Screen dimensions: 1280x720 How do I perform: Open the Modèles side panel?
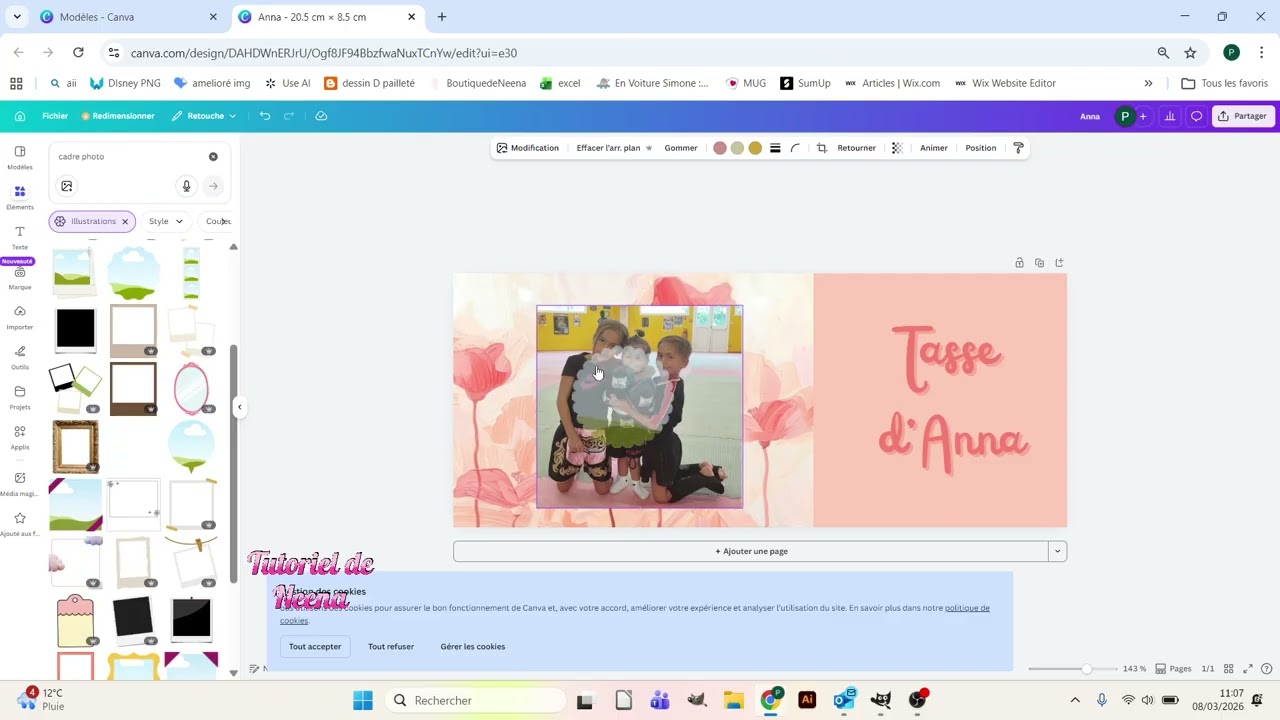(x=20, y=157)
